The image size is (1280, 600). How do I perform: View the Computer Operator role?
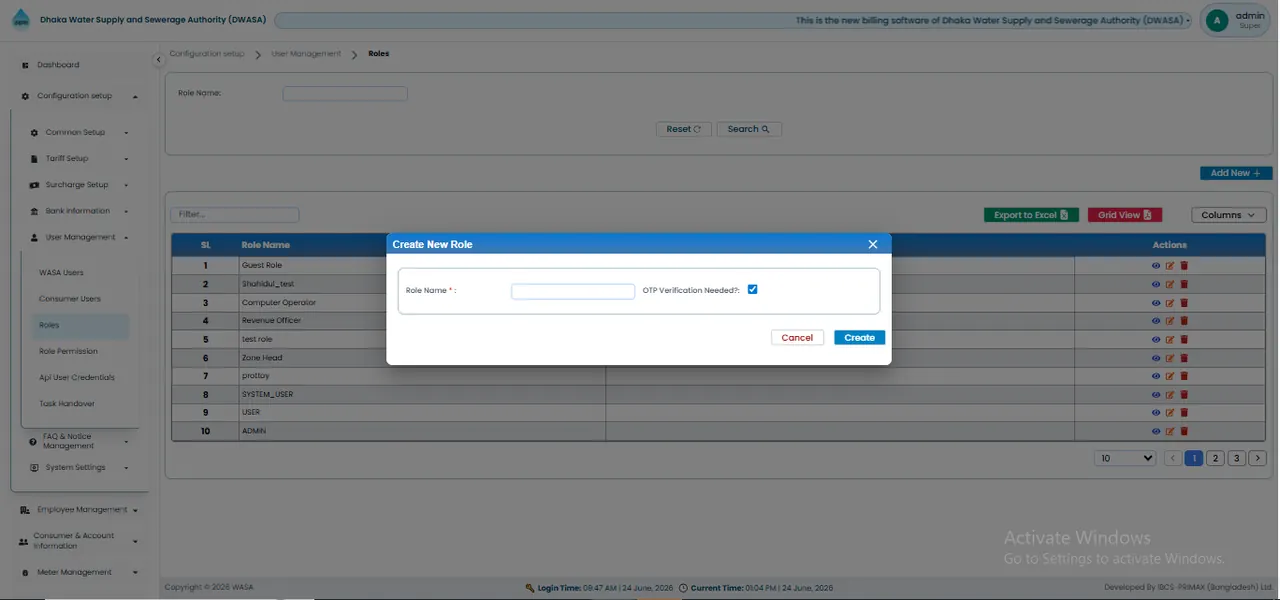(x=1157, y=302)
